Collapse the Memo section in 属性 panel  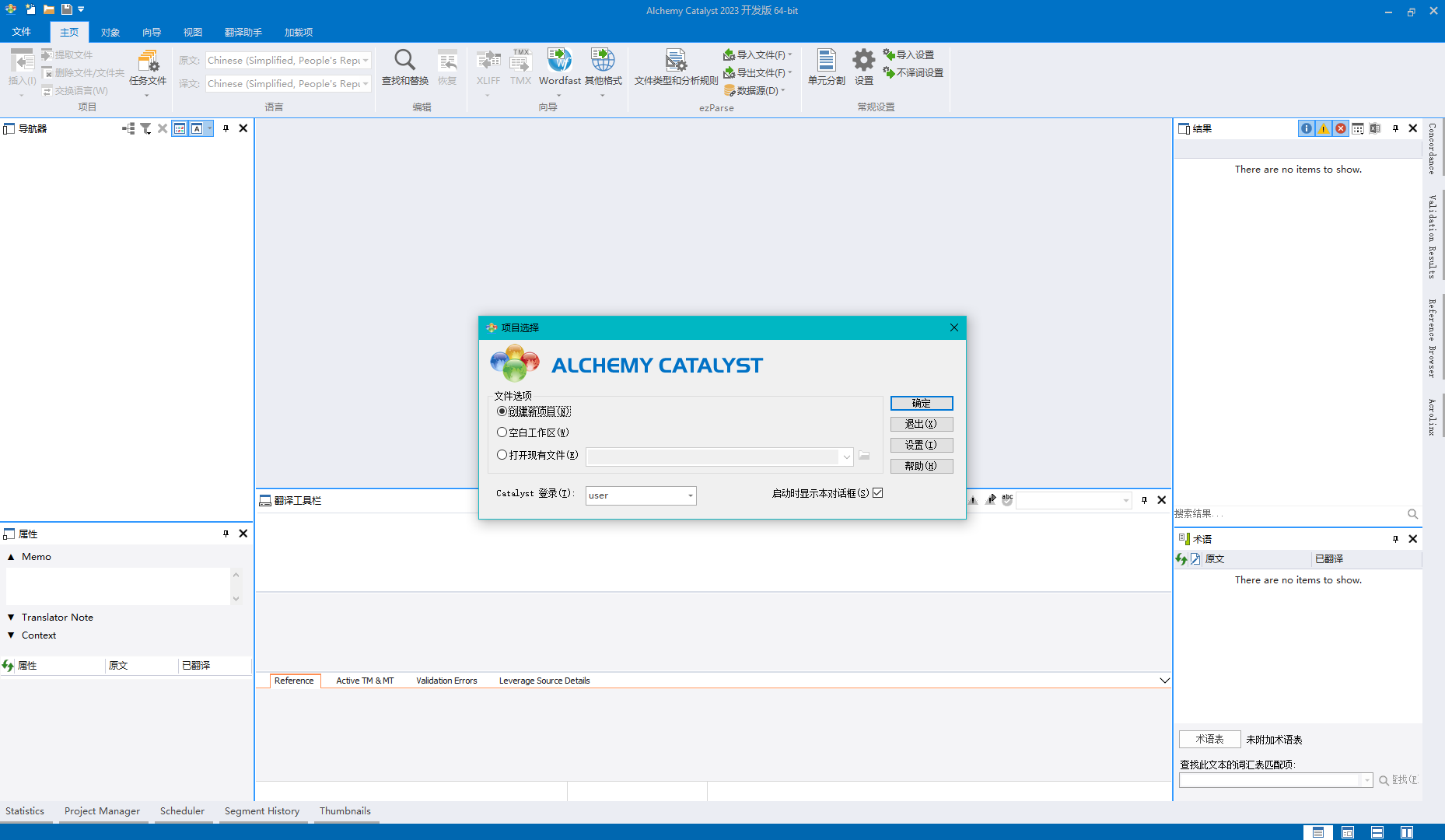pyautogui.click(x=11, y=557)
